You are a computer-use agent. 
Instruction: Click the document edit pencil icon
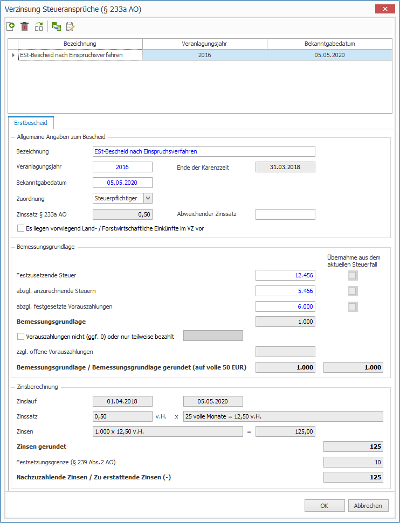[x=70, y=26]
